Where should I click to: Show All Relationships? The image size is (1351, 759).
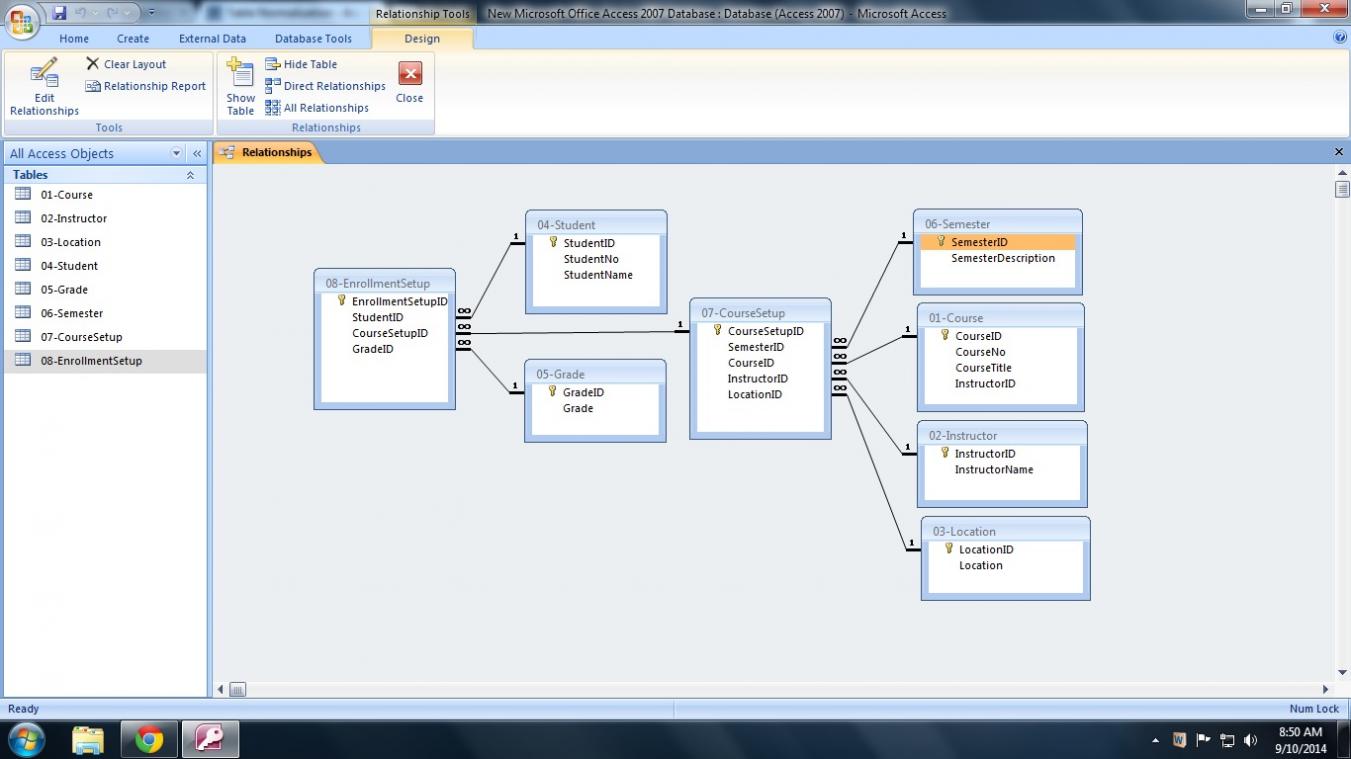coord(317,108)
